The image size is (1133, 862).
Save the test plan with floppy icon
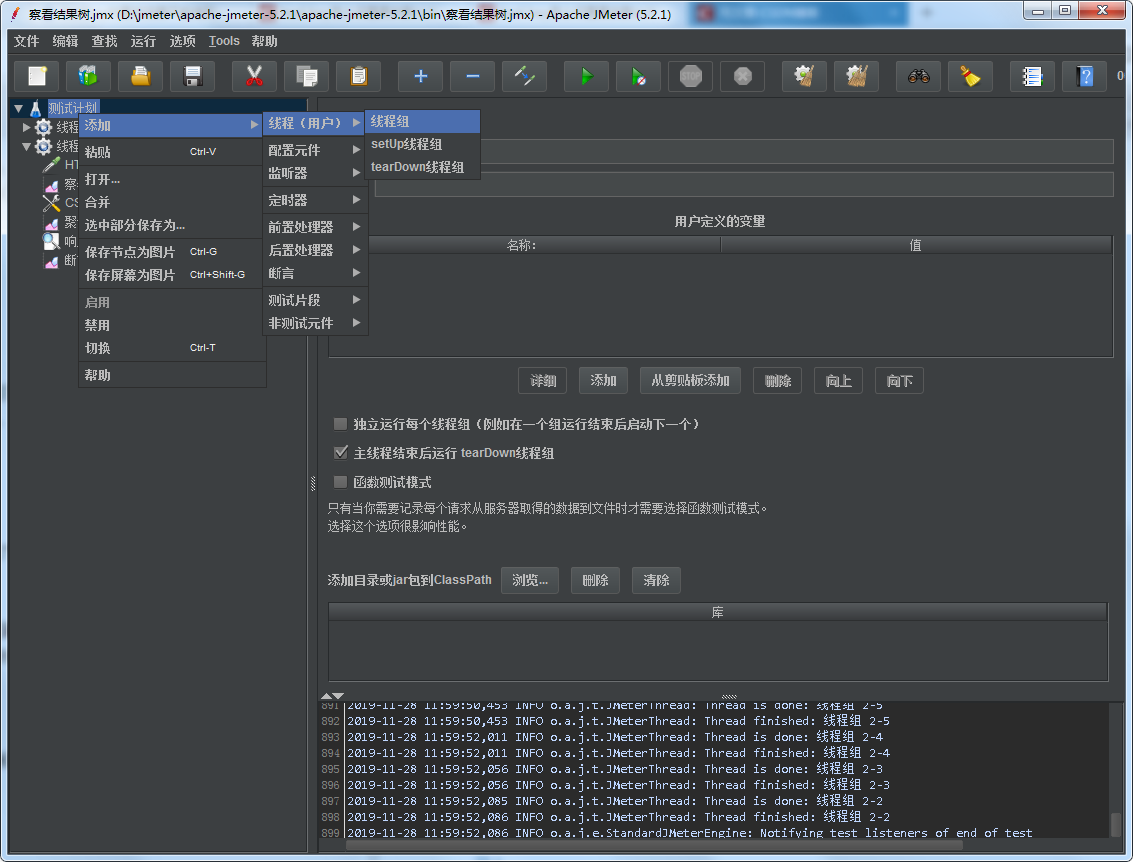tap(192, 76)
